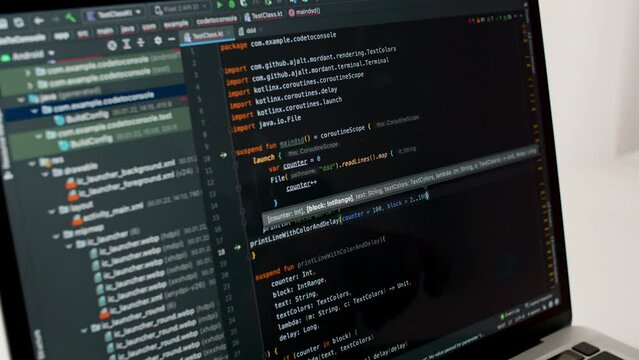Collapse the drawable folder
This screenshot has height=360, width=639.
coord(45,174)
